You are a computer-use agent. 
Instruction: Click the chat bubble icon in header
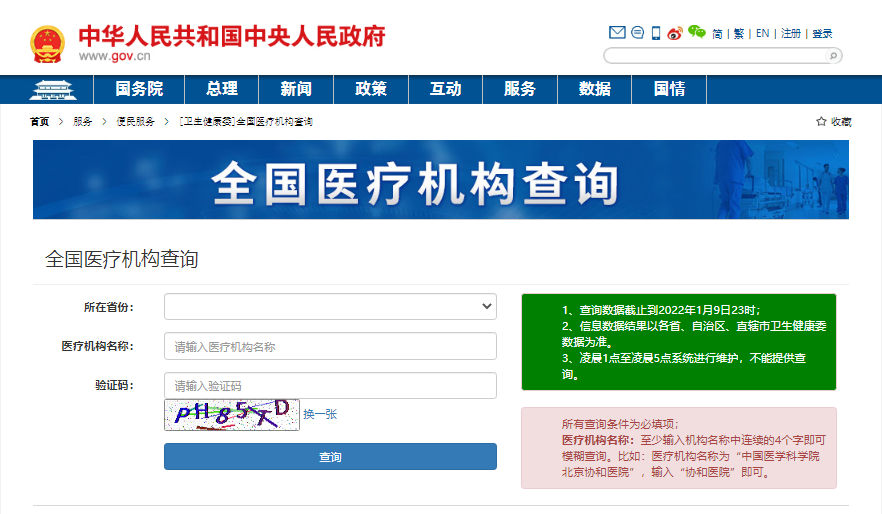[x=637, y=33]
